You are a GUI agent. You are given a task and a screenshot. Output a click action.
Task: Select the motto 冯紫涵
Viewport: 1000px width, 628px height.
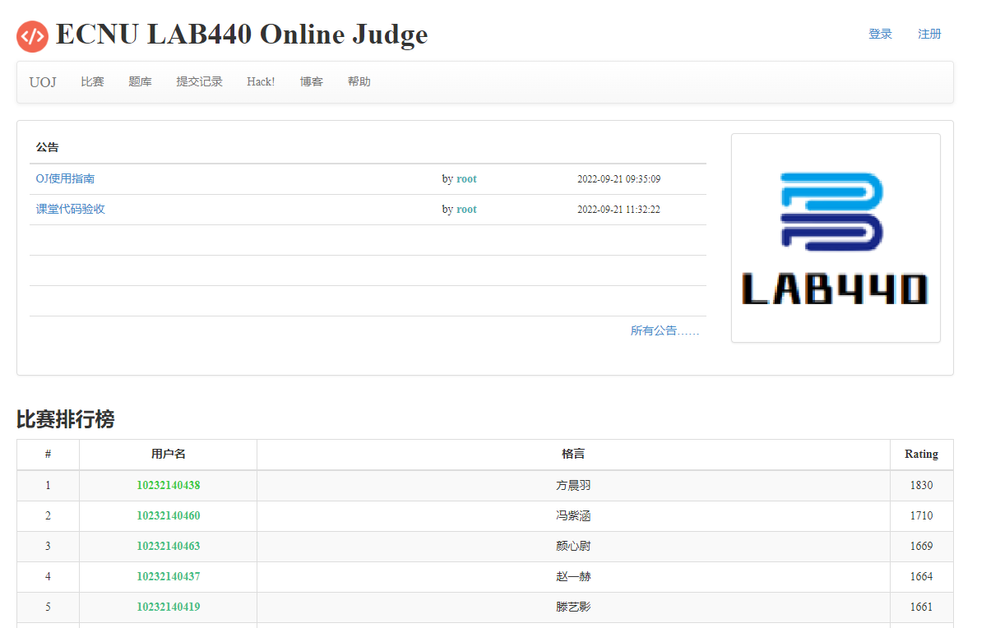[573, 515]
